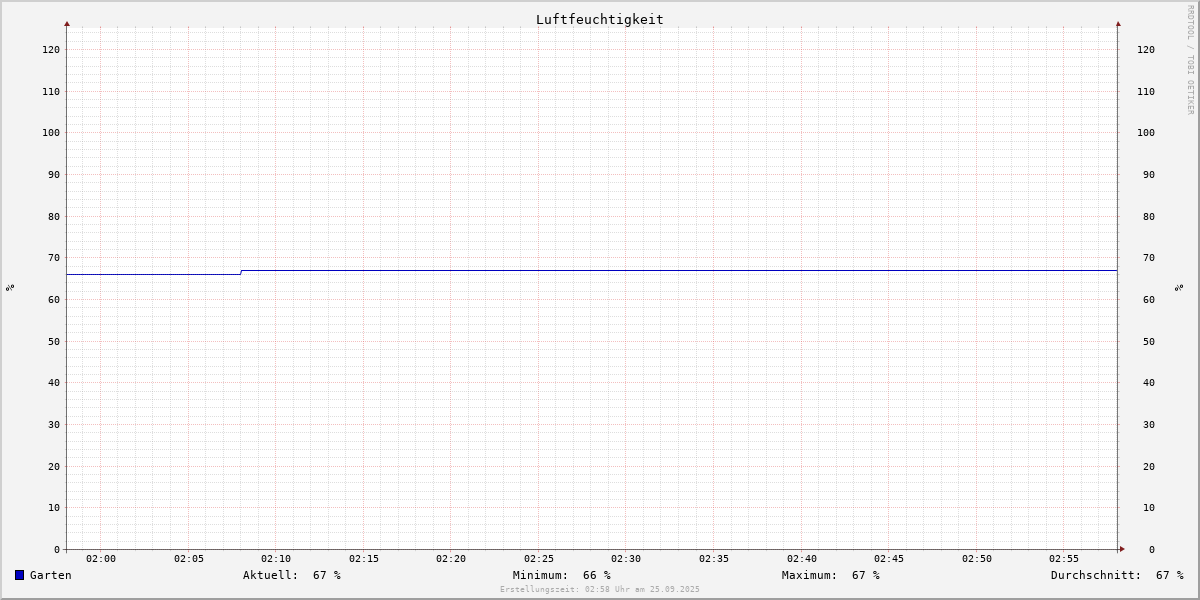Click the Minimum: 66 % value

pos(562,575)
